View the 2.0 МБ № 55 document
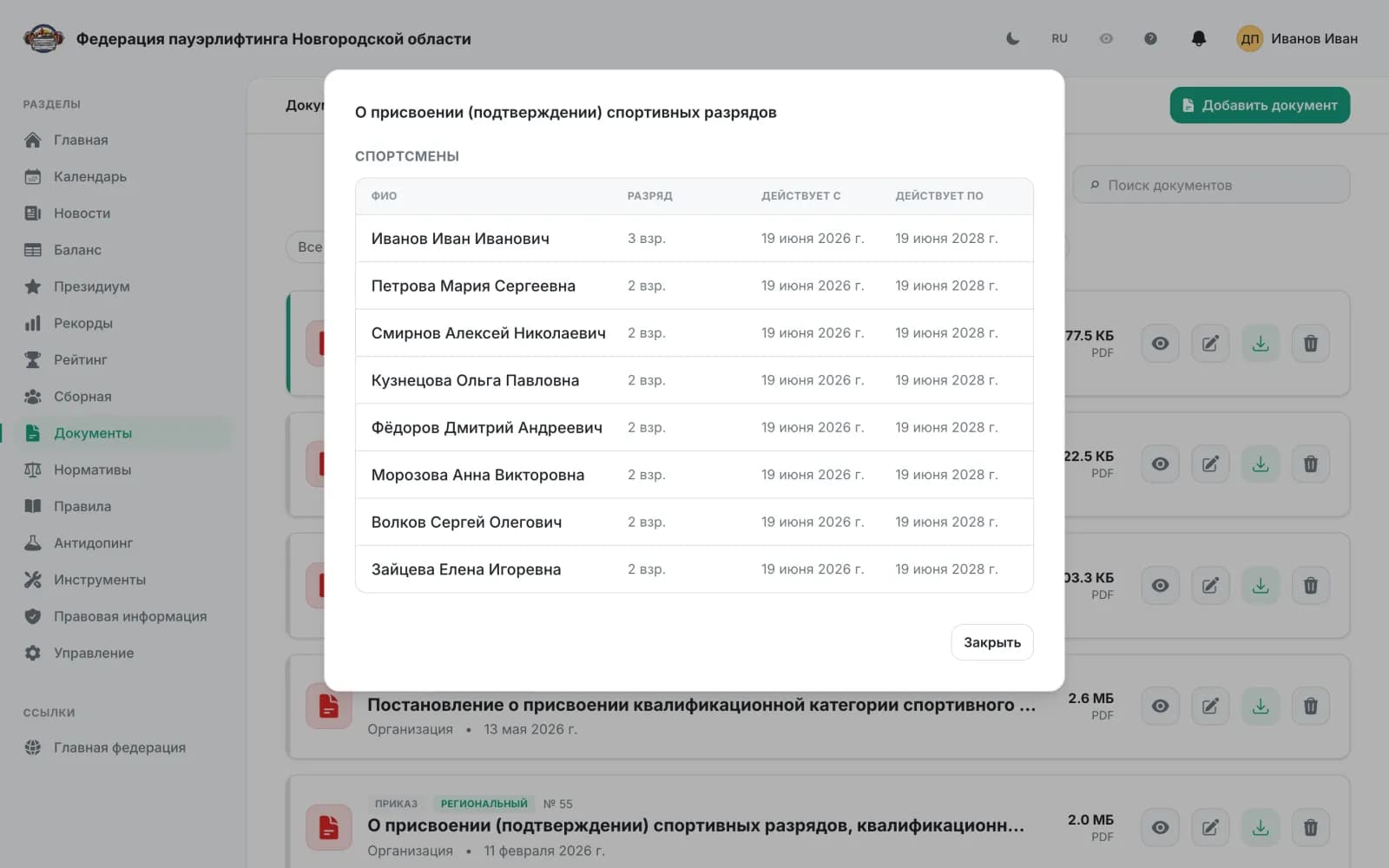The image size is (1389, 868). click(x=1160, y=828)
